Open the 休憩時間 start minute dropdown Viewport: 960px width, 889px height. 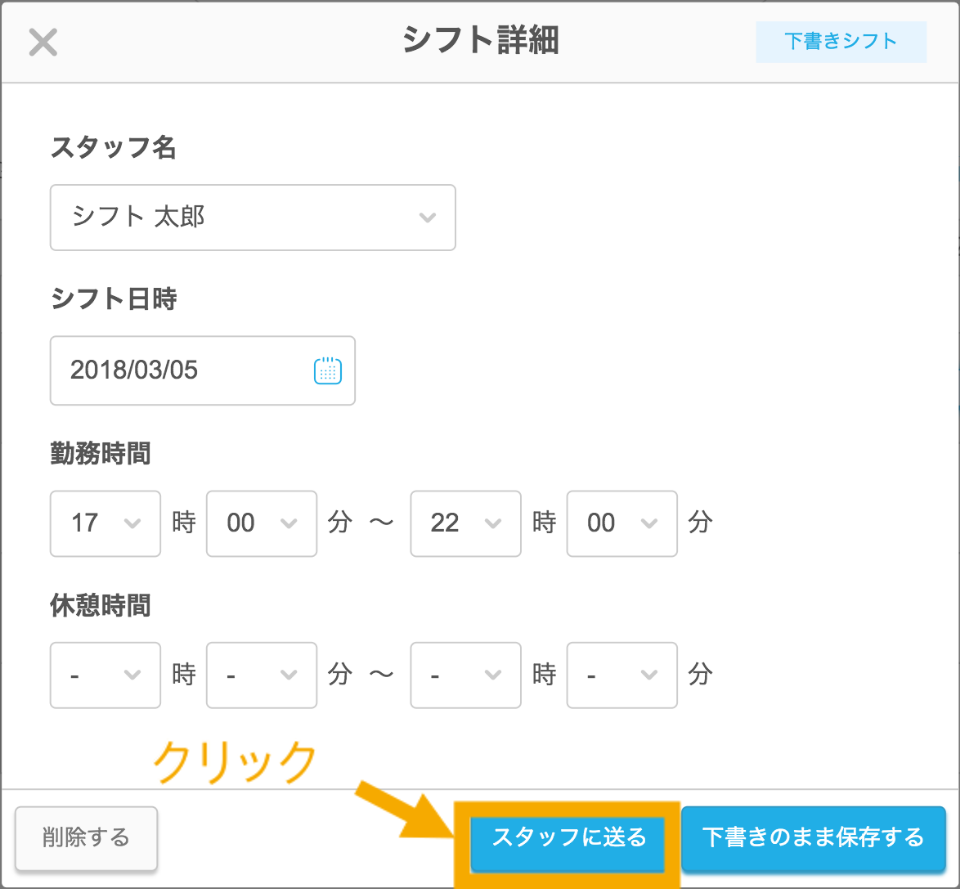pos(261,675)
